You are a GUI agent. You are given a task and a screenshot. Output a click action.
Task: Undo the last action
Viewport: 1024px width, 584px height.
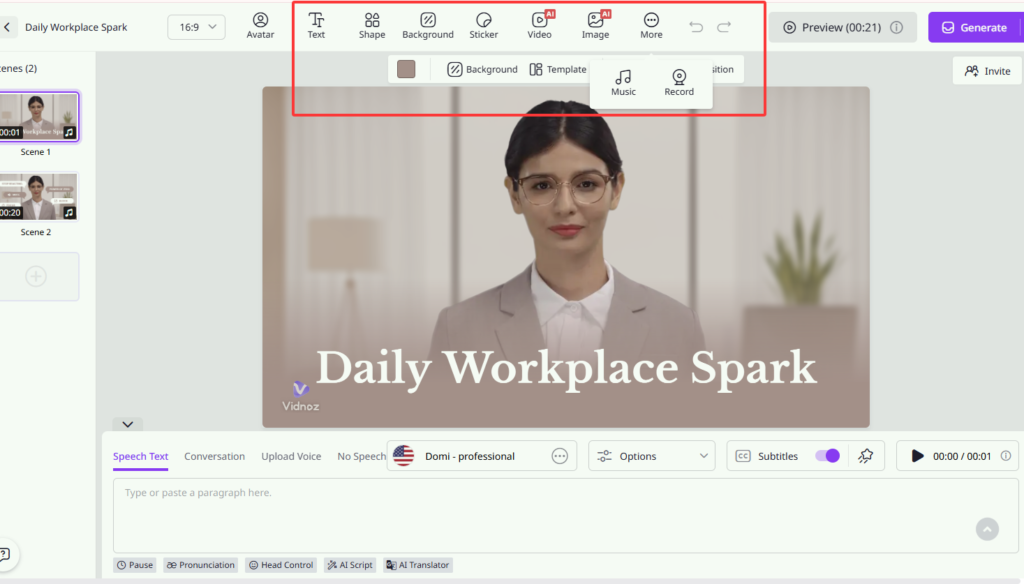point(696,27)
